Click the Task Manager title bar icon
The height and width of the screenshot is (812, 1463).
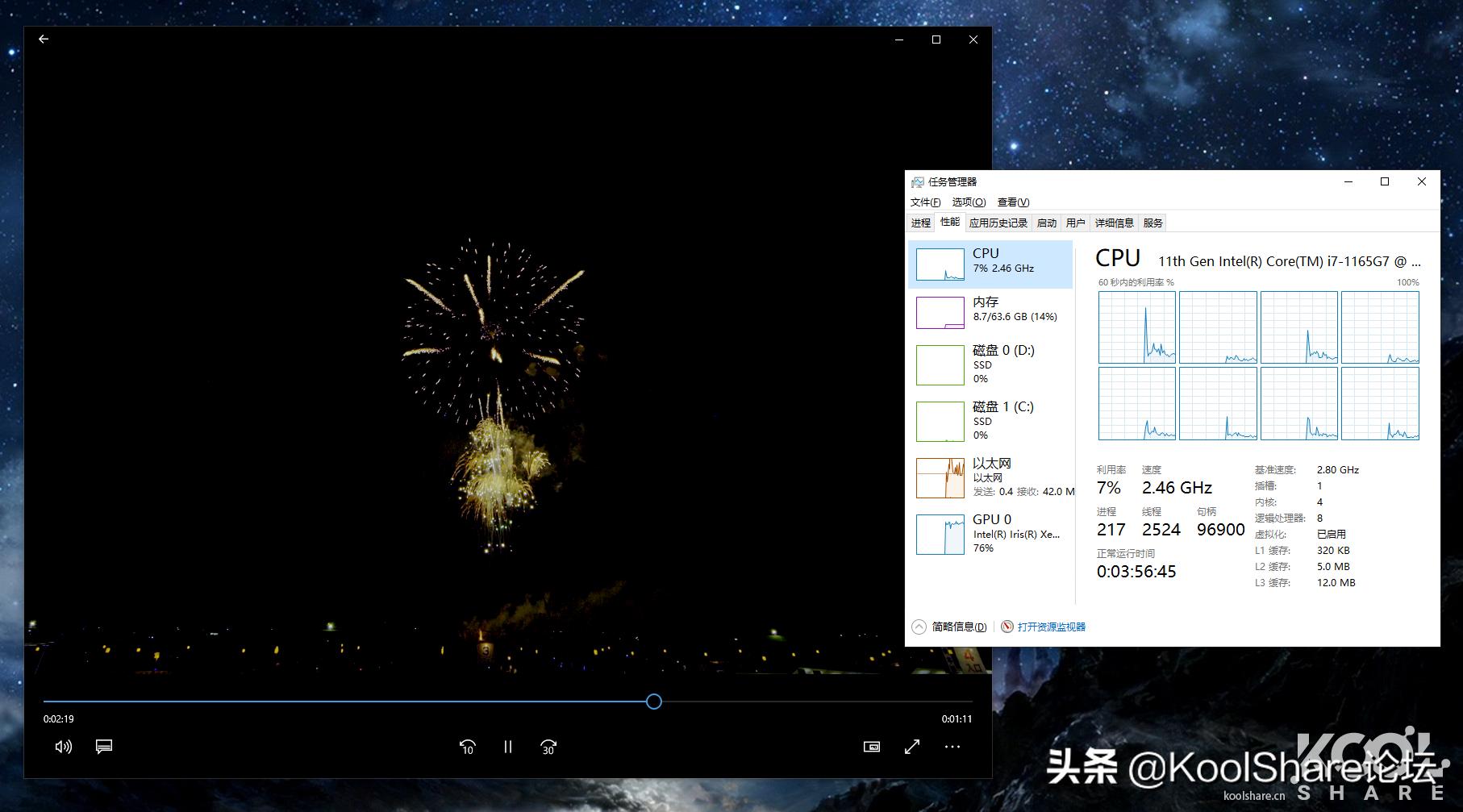[918, 182]
